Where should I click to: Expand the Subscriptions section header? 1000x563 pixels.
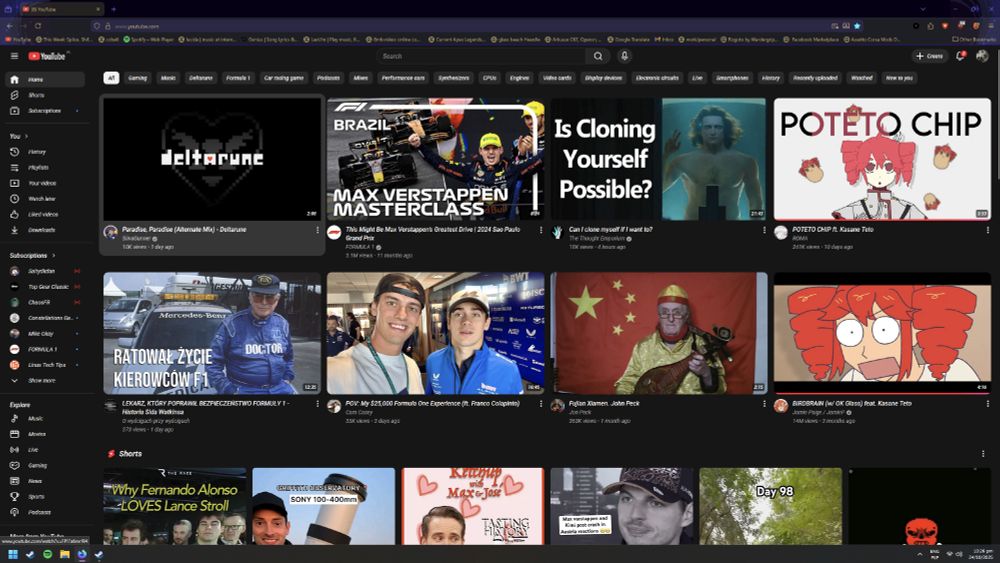coord(32,256)
